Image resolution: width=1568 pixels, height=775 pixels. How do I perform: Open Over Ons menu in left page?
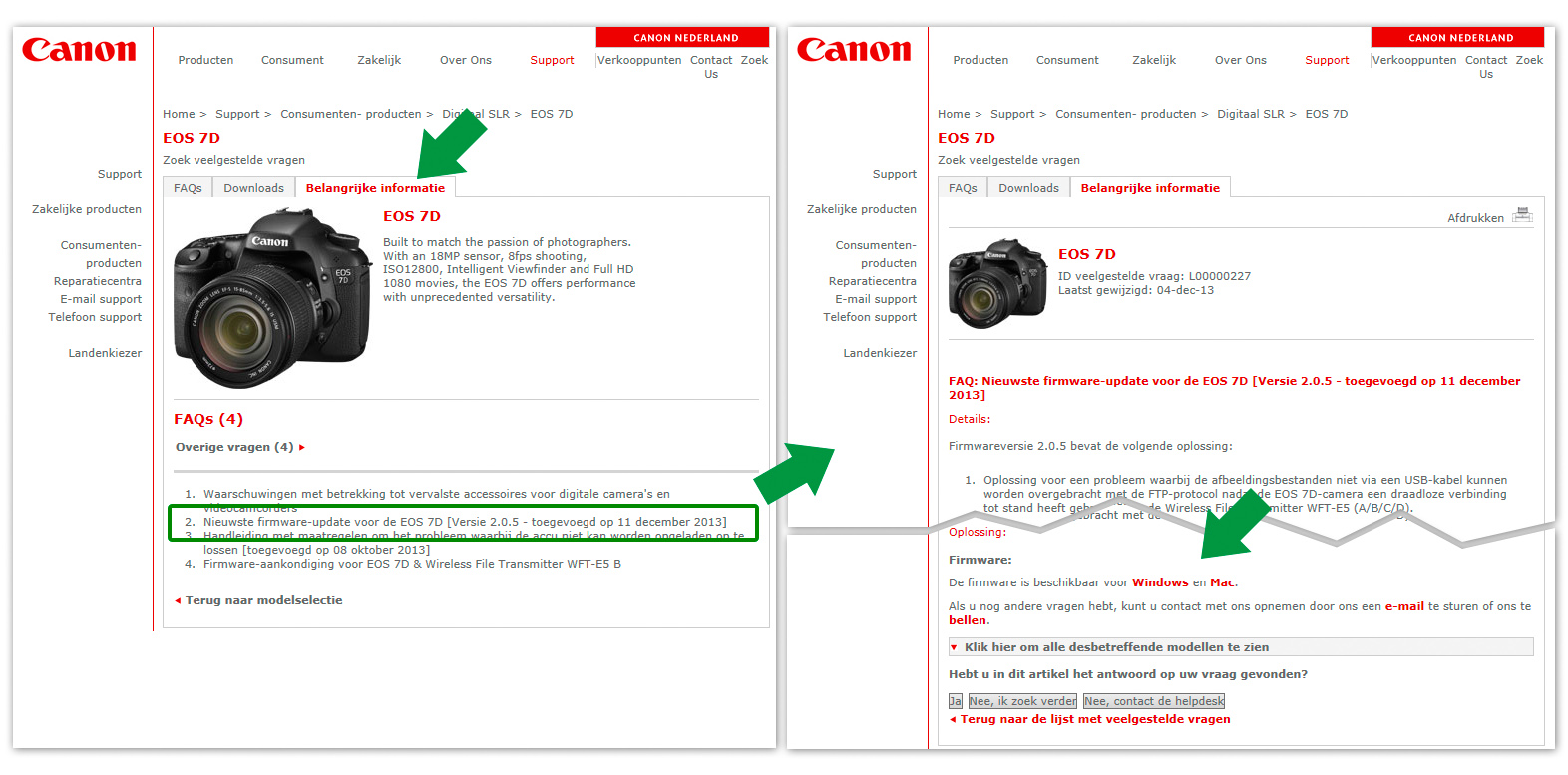click(x=466, y=60)
